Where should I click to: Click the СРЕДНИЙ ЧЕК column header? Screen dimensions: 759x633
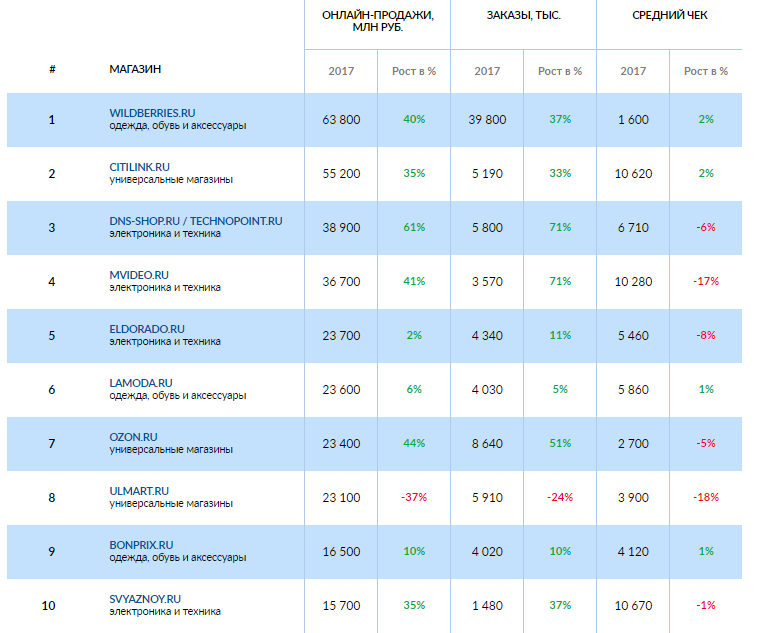point(669,16)
